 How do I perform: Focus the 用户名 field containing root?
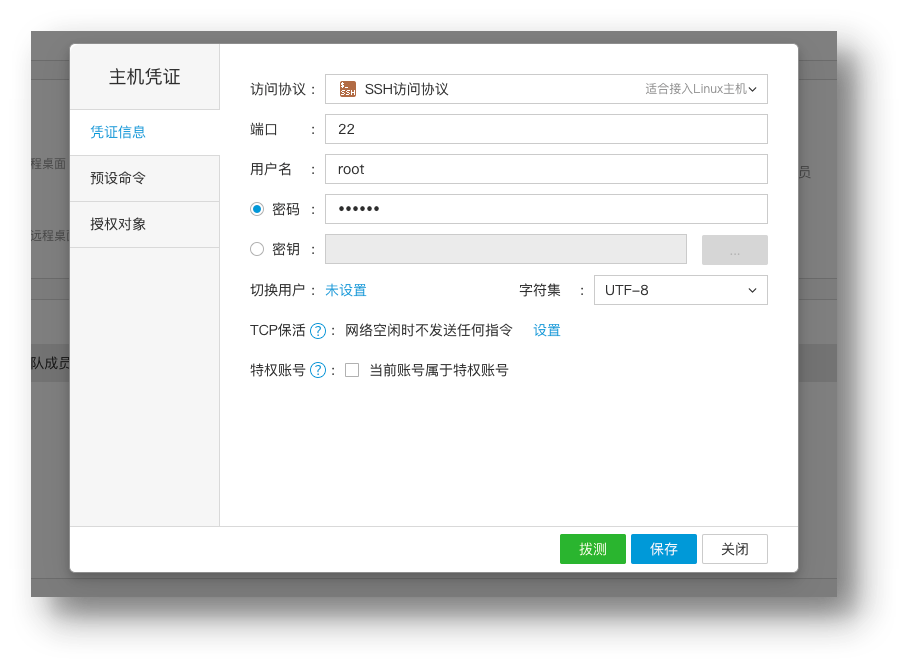(545, 169)
